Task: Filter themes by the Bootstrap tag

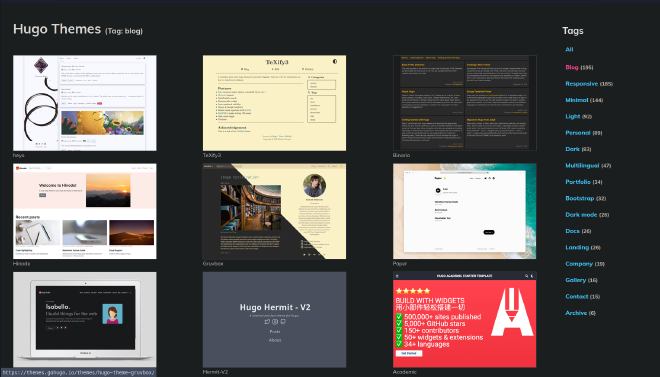Action: tap(580, 199)
